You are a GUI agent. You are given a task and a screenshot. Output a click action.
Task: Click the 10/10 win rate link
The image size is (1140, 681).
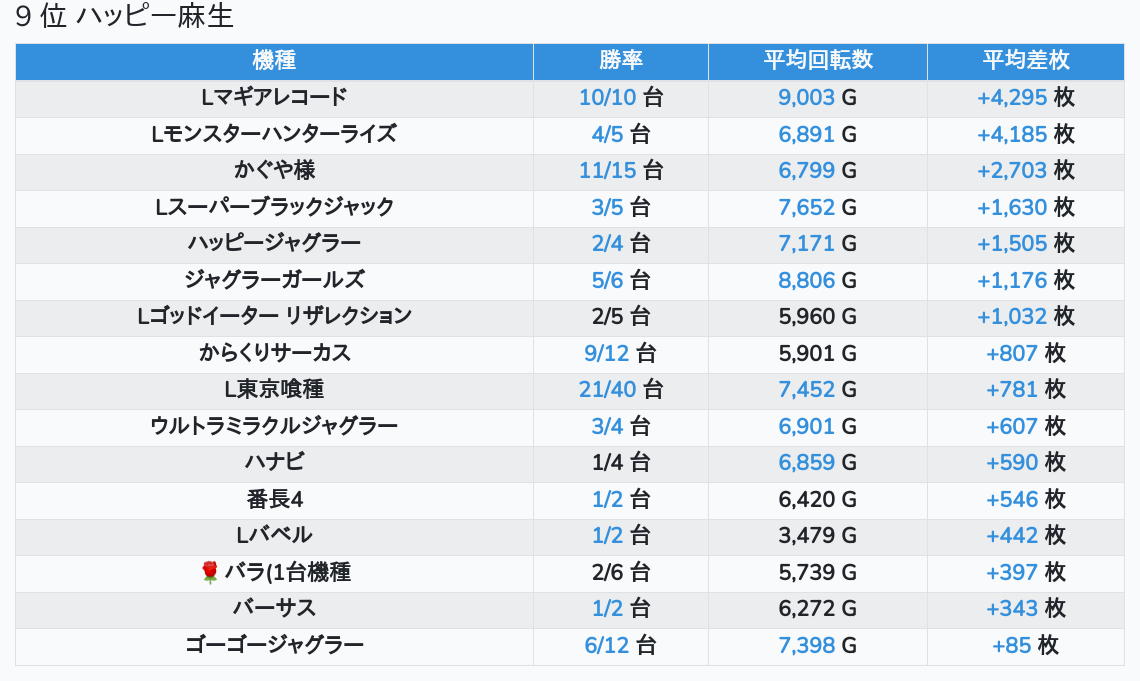[607, 97]
